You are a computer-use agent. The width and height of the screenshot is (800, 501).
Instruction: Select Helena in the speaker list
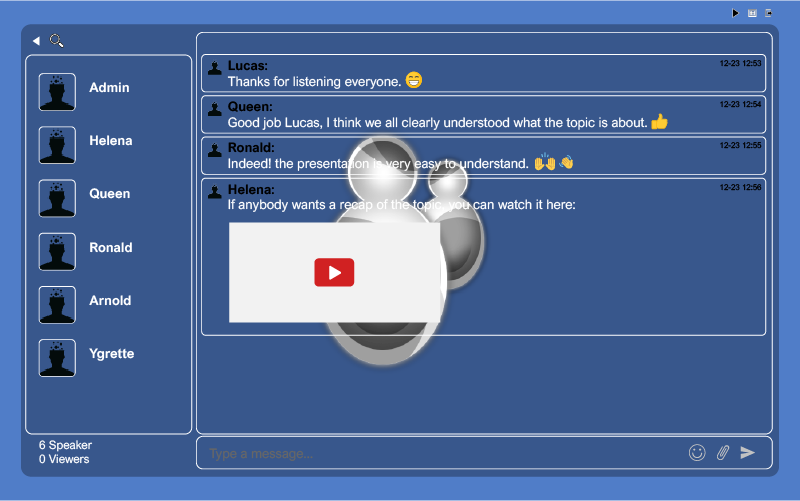[110, 141]
